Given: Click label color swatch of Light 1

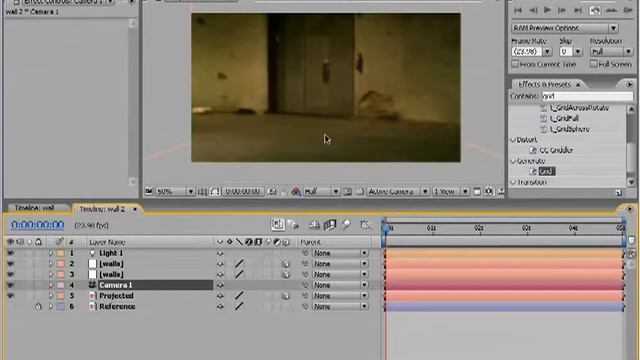Looking at the screenshot, I should click(60, 253).
